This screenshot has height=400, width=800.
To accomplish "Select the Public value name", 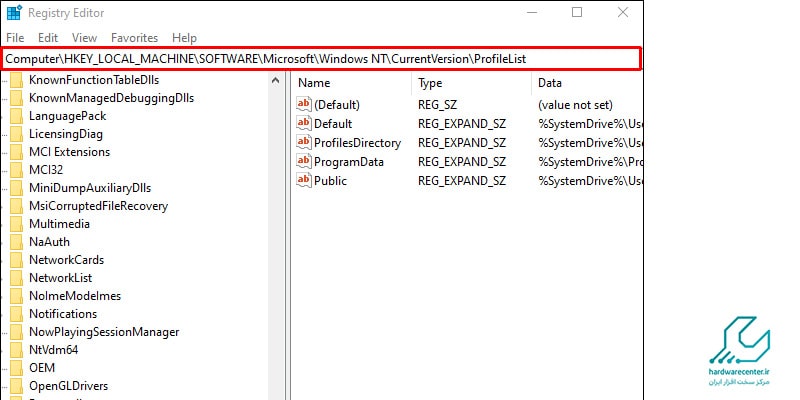I will 330,181.
